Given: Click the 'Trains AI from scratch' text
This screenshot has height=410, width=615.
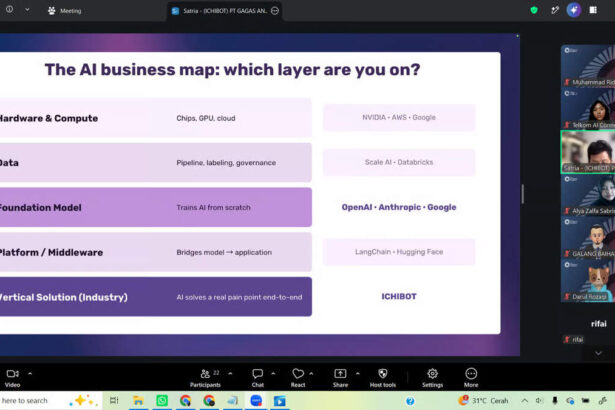Looking at the screenshot, I should 213,208.
